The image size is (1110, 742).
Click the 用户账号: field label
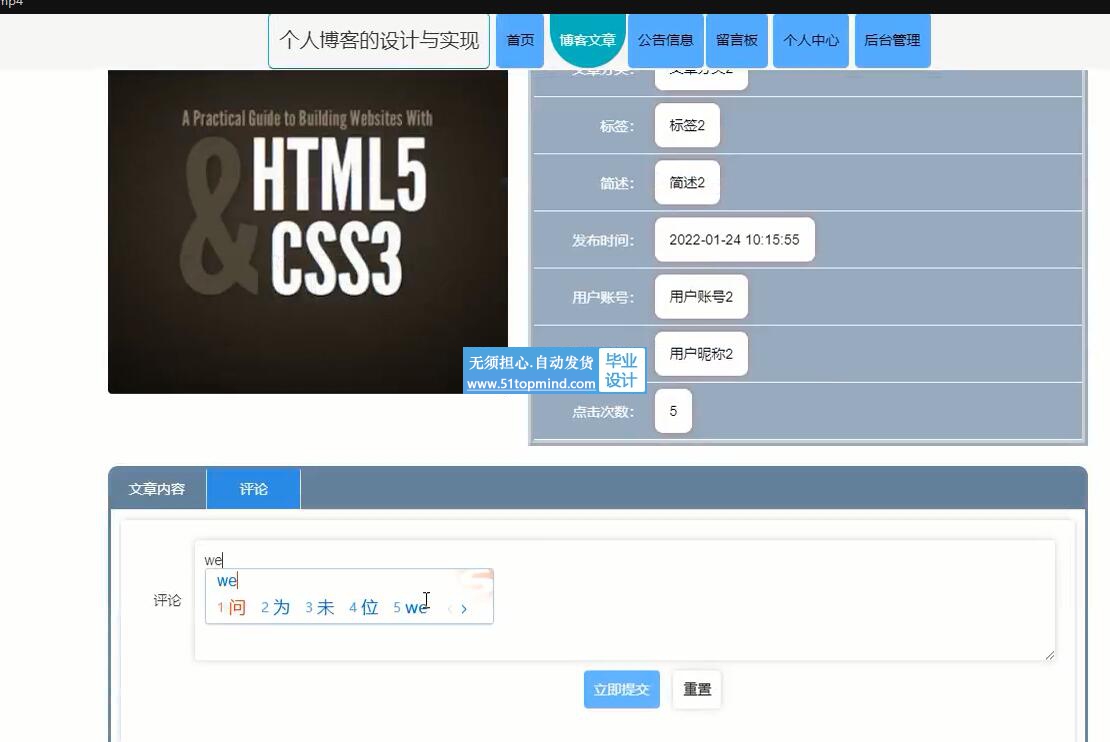[x=603, y=298]
